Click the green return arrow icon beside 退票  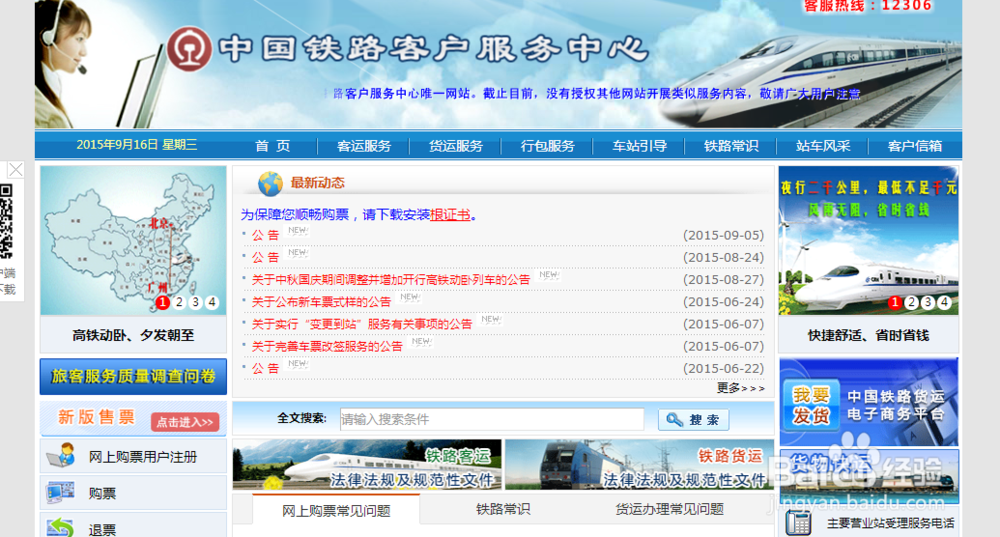pyautogui.click(x=61, y=527)
